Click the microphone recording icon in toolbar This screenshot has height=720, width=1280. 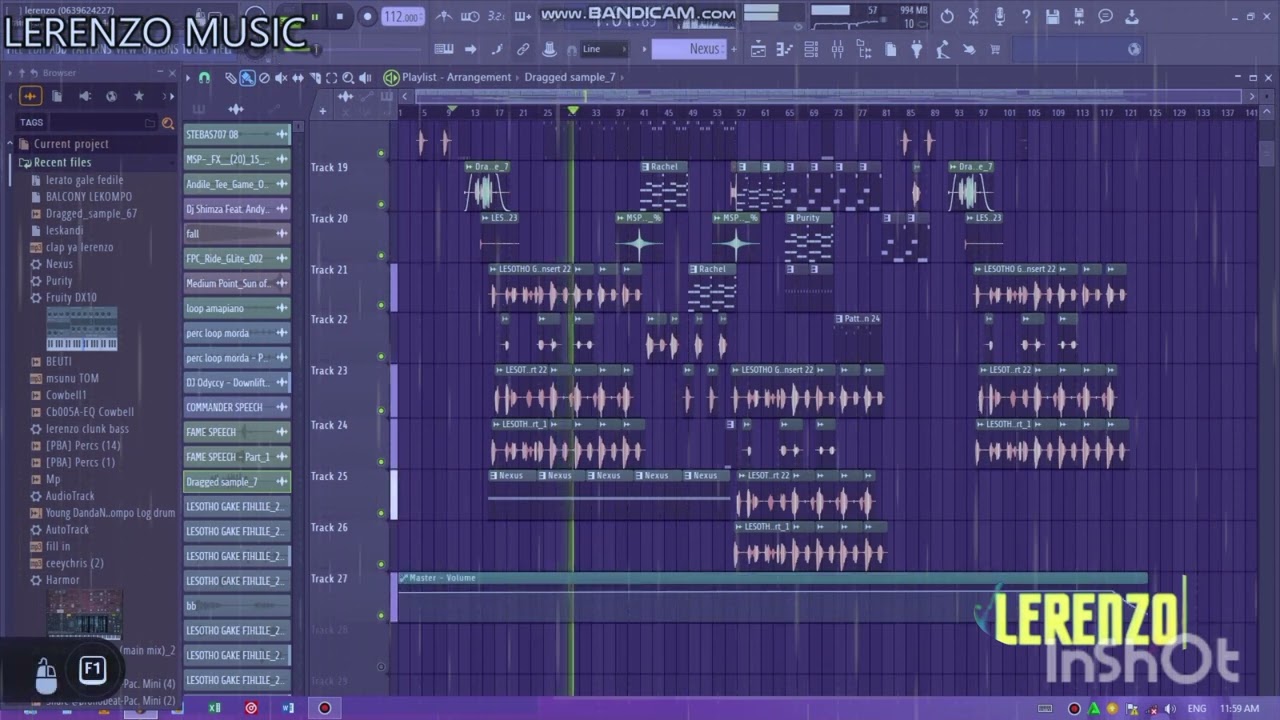999,17
